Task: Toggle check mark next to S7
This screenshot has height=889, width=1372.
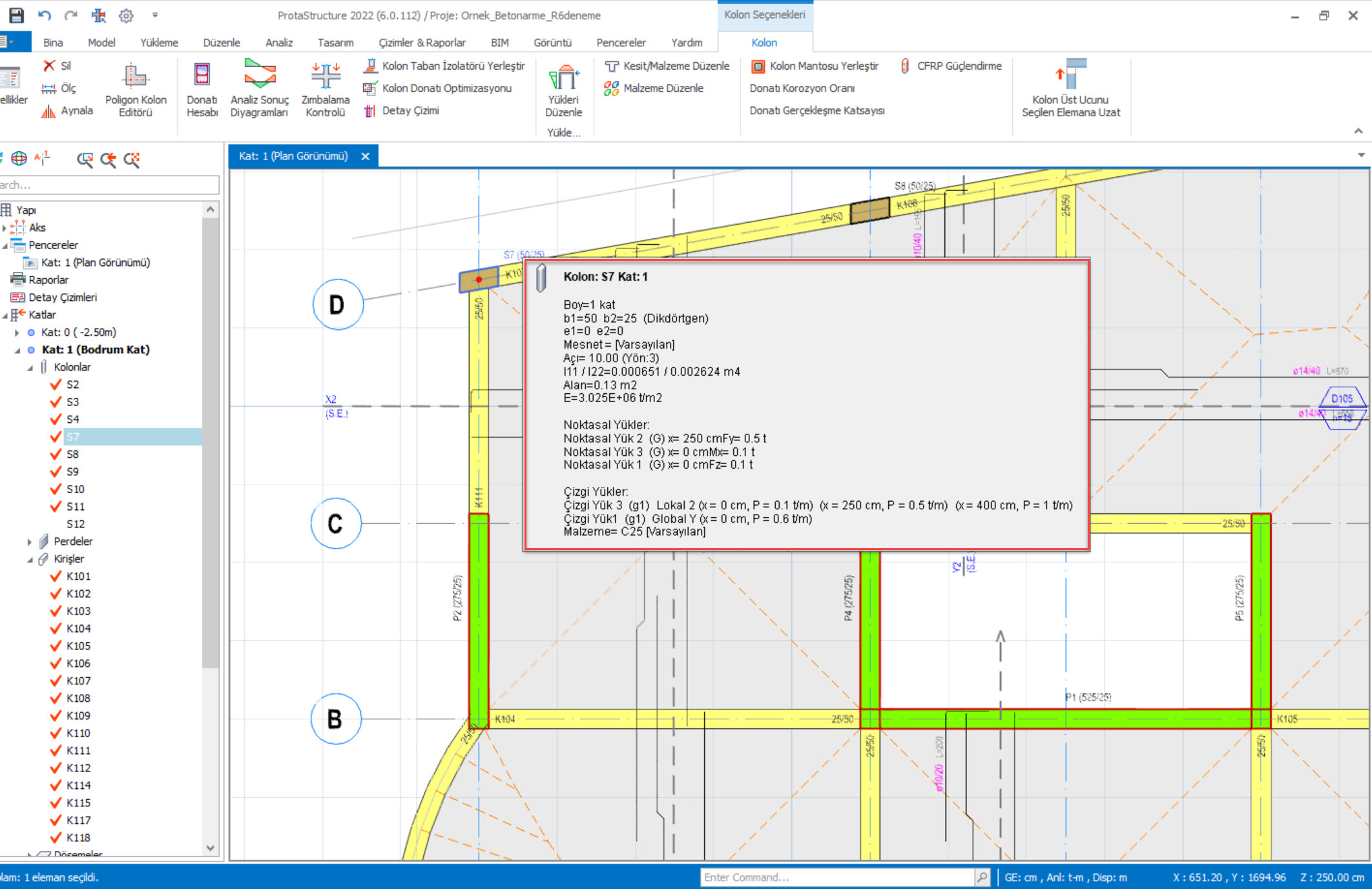Action: pos(56,436)
